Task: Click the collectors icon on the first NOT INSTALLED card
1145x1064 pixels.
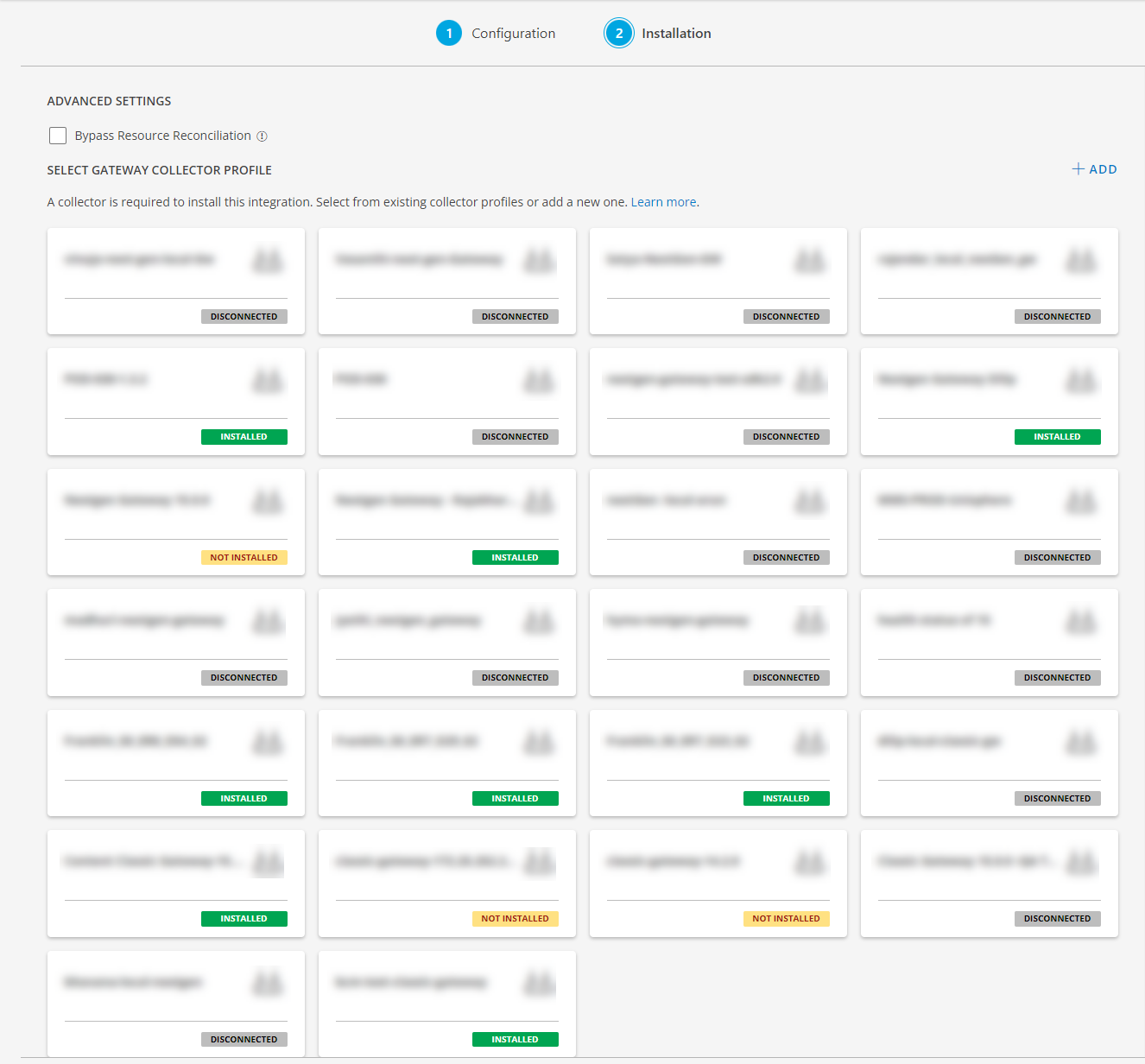Action: (268, 499)
